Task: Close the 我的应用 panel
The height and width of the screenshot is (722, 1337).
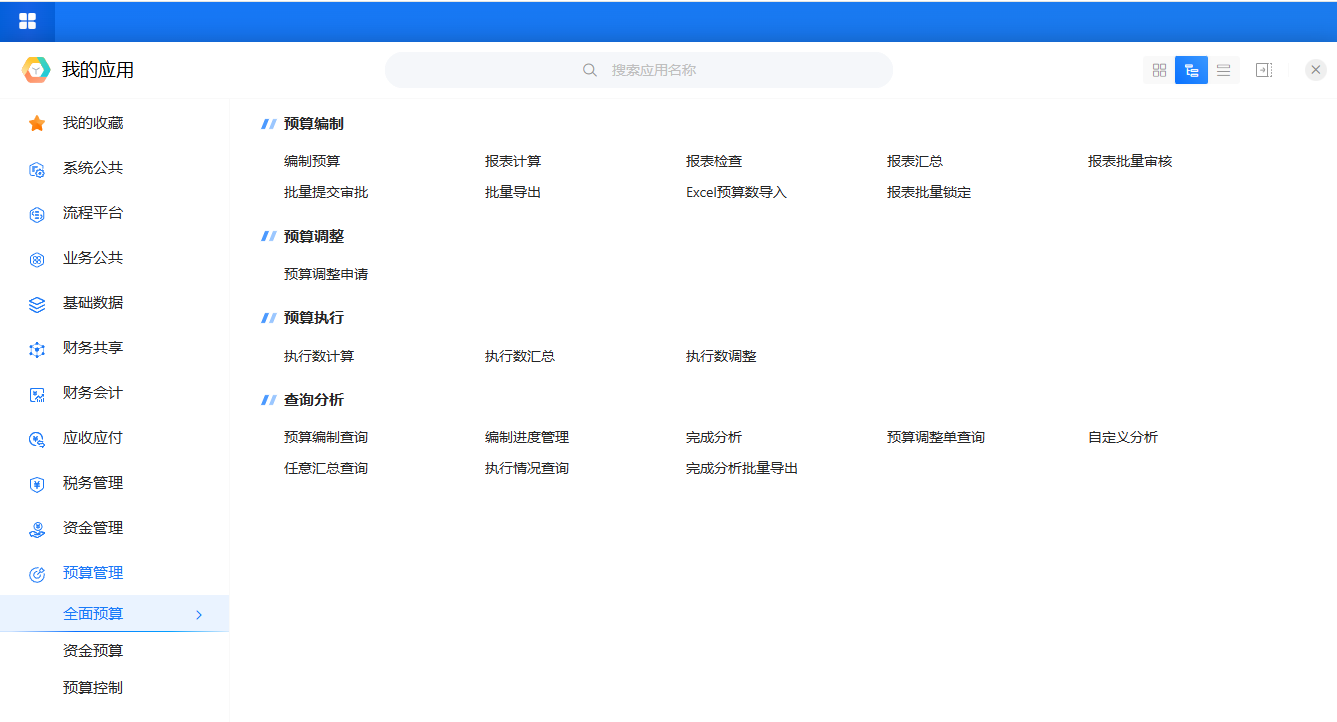Action: 1315,70
